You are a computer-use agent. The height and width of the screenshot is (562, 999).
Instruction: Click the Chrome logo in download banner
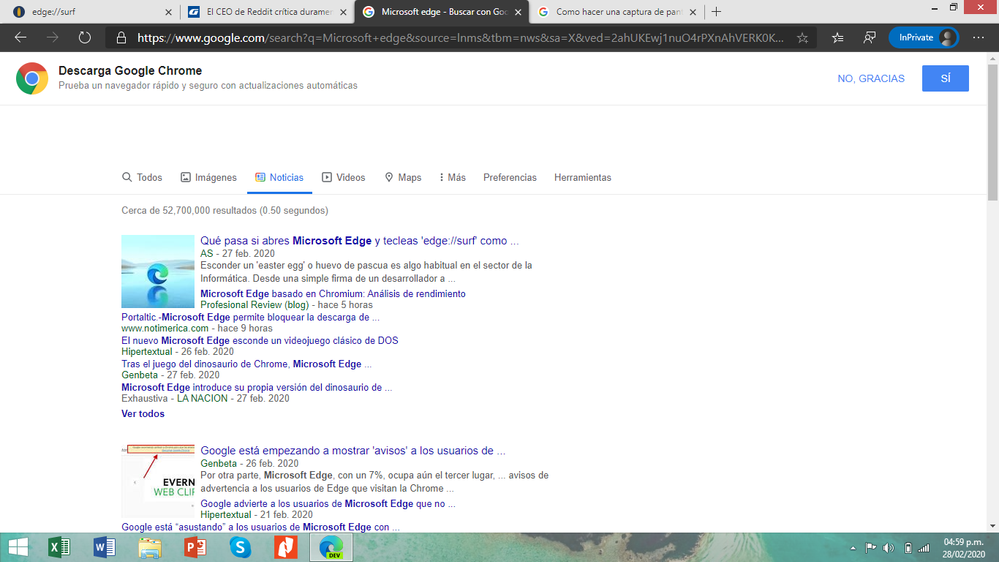32,78
